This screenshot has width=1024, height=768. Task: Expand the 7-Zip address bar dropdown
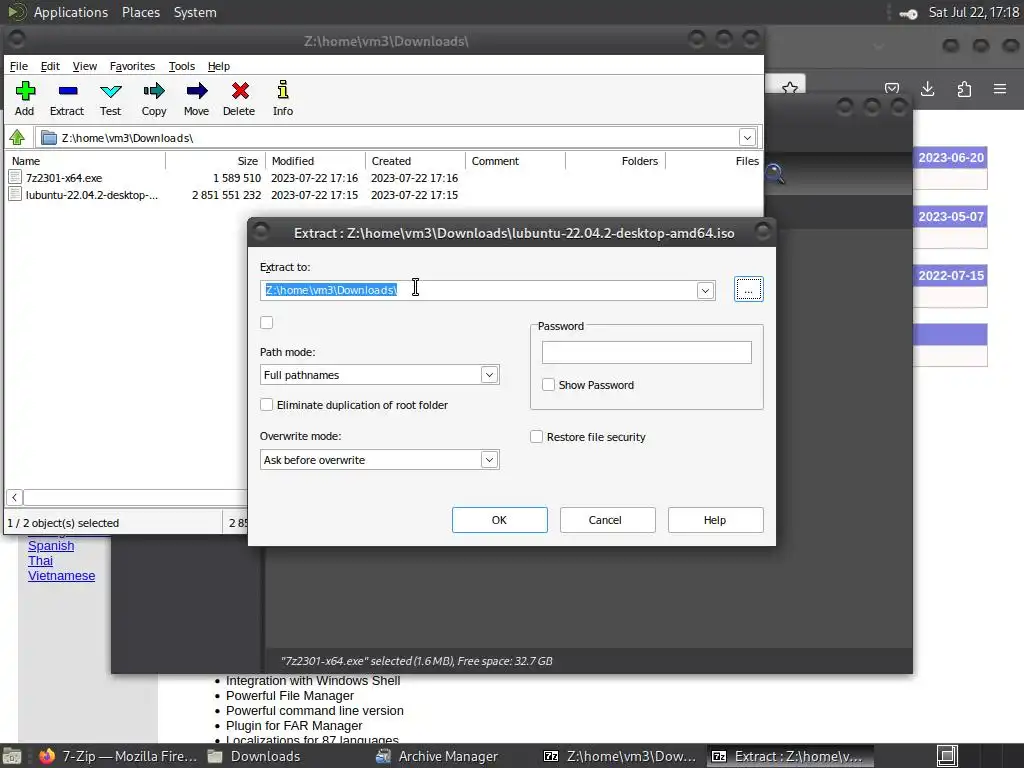click(747, 138)
